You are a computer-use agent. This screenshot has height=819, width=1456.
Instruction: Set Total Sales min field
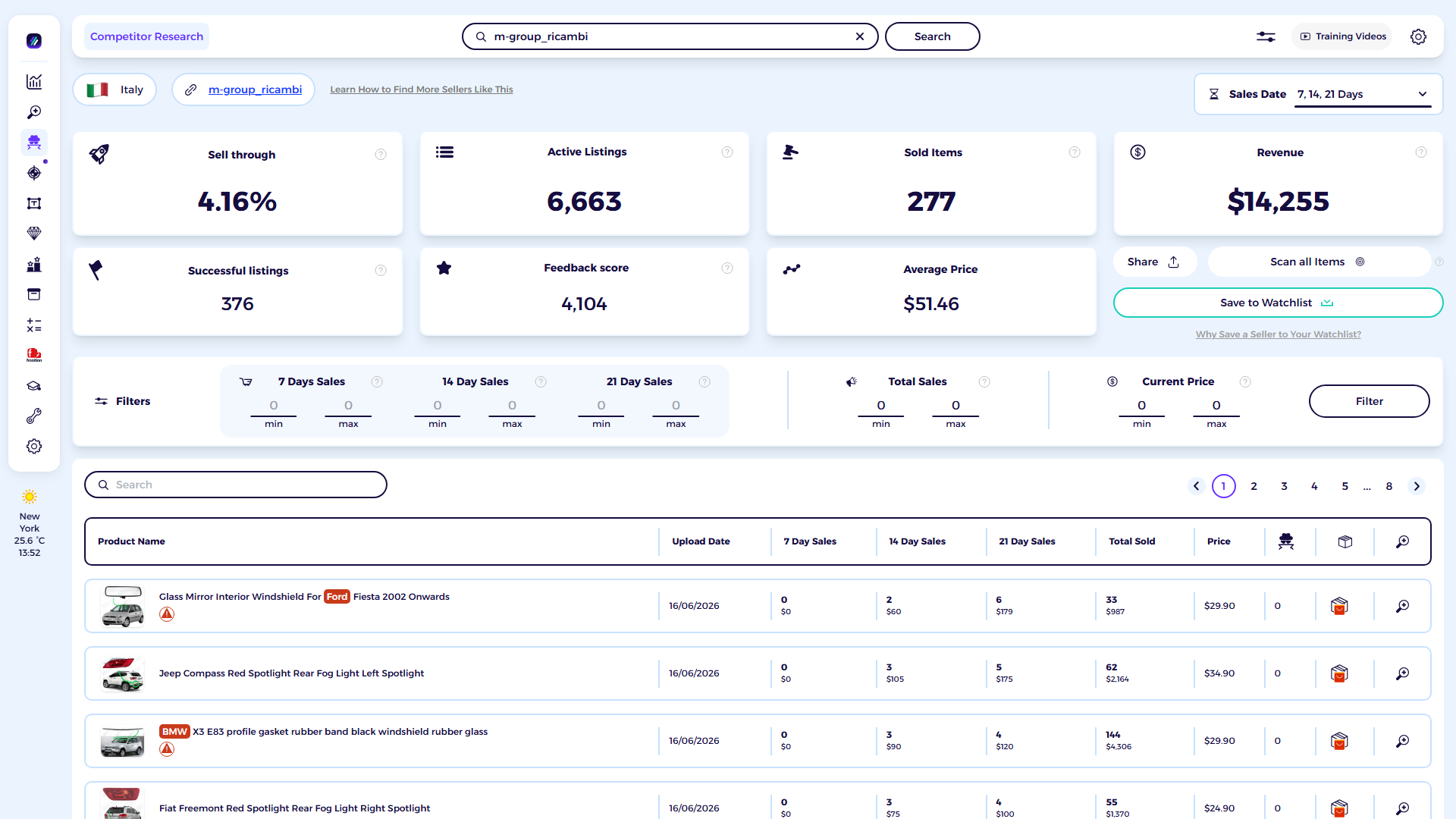pos(881,406)
